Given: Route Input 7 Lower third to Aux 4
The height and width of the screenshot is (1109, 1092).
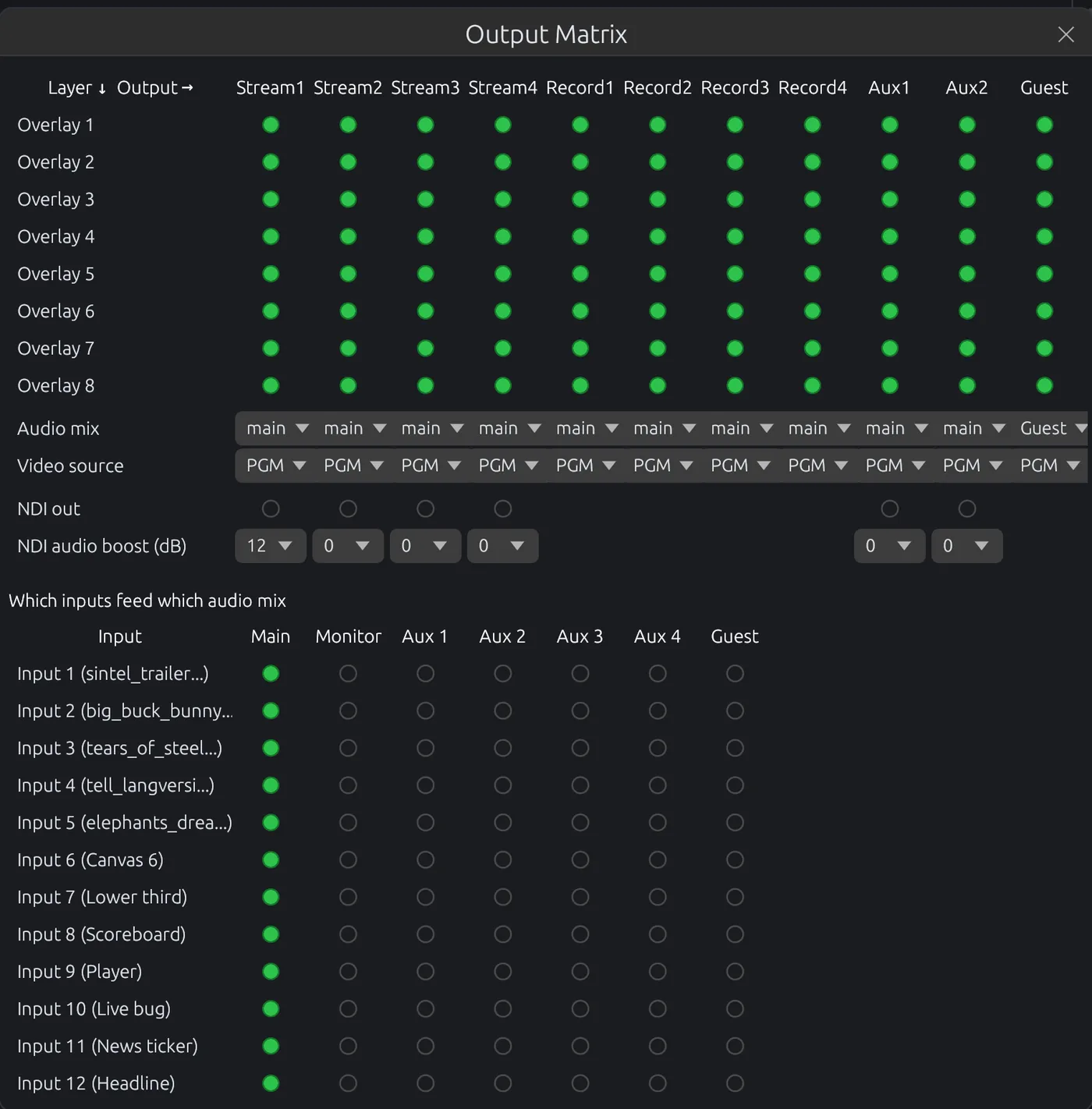Looking at the screenshot, I should (658, 897).
